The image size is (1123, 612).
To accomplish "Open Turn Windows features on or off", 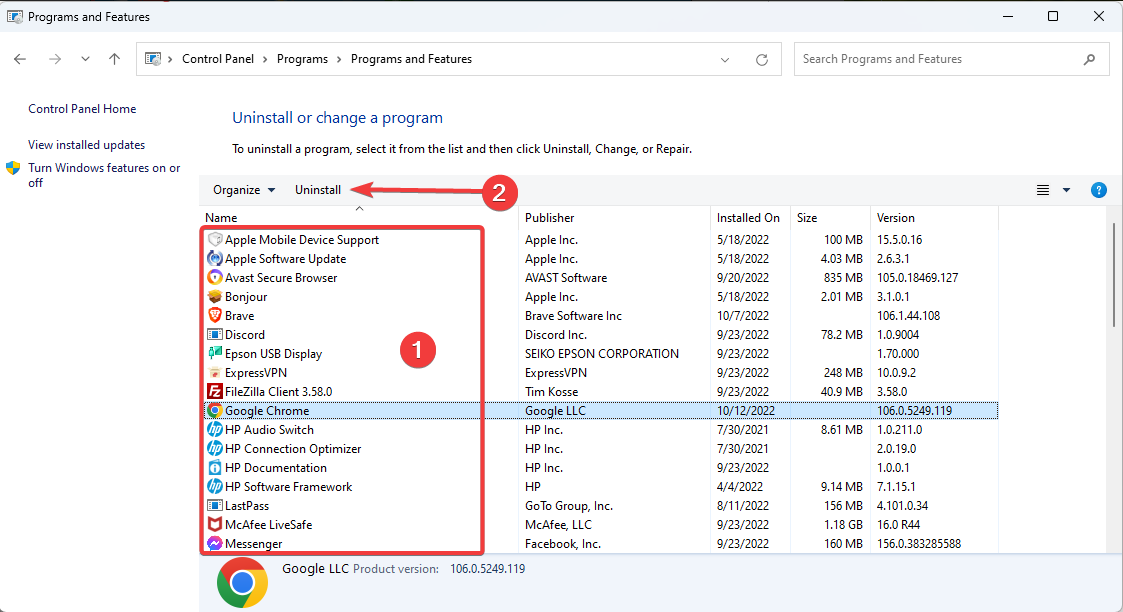I will 105,175.
